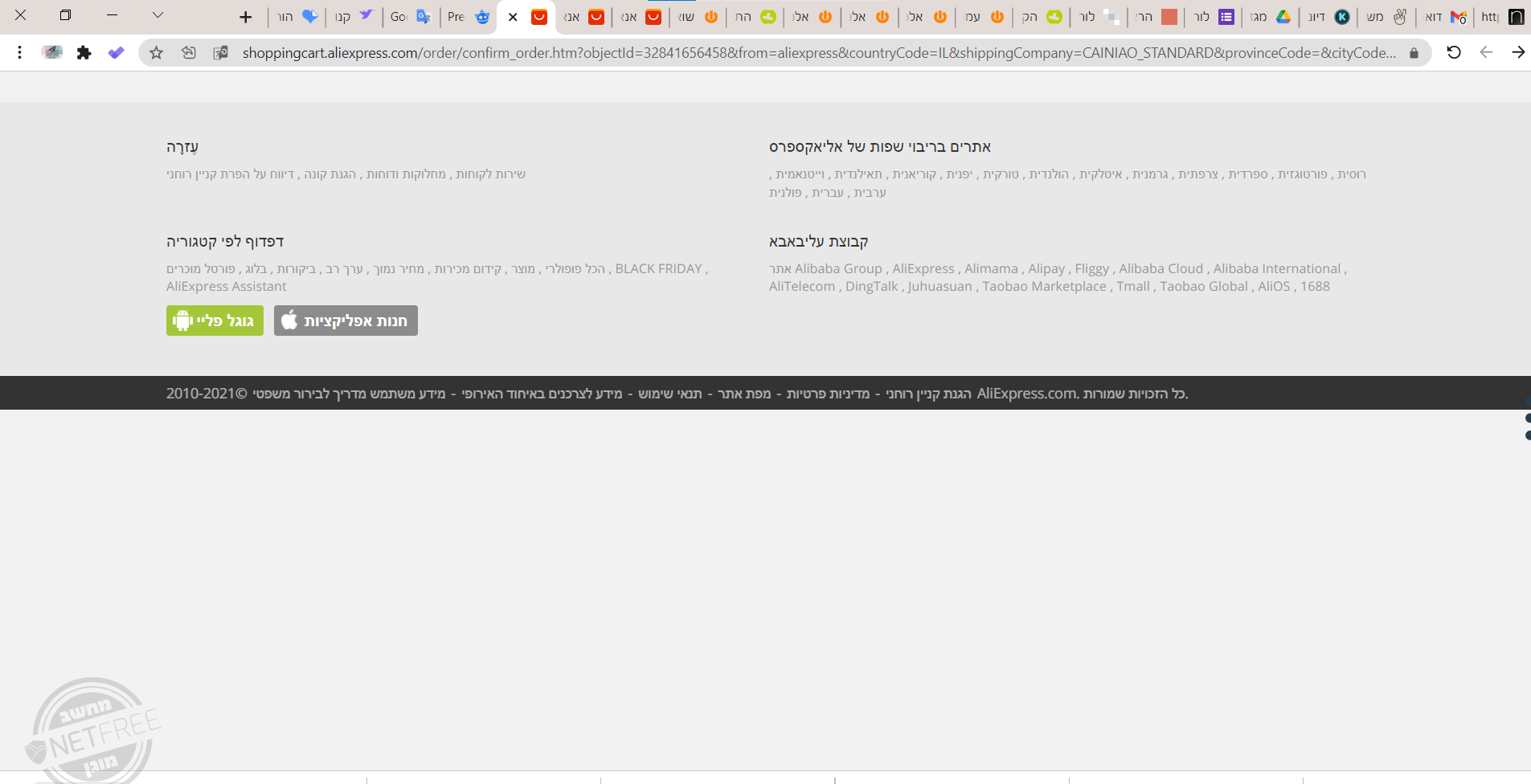Open the Alibaba Group link
Viewport: 1531px width, 784px height.
click(x=838, y=269)
